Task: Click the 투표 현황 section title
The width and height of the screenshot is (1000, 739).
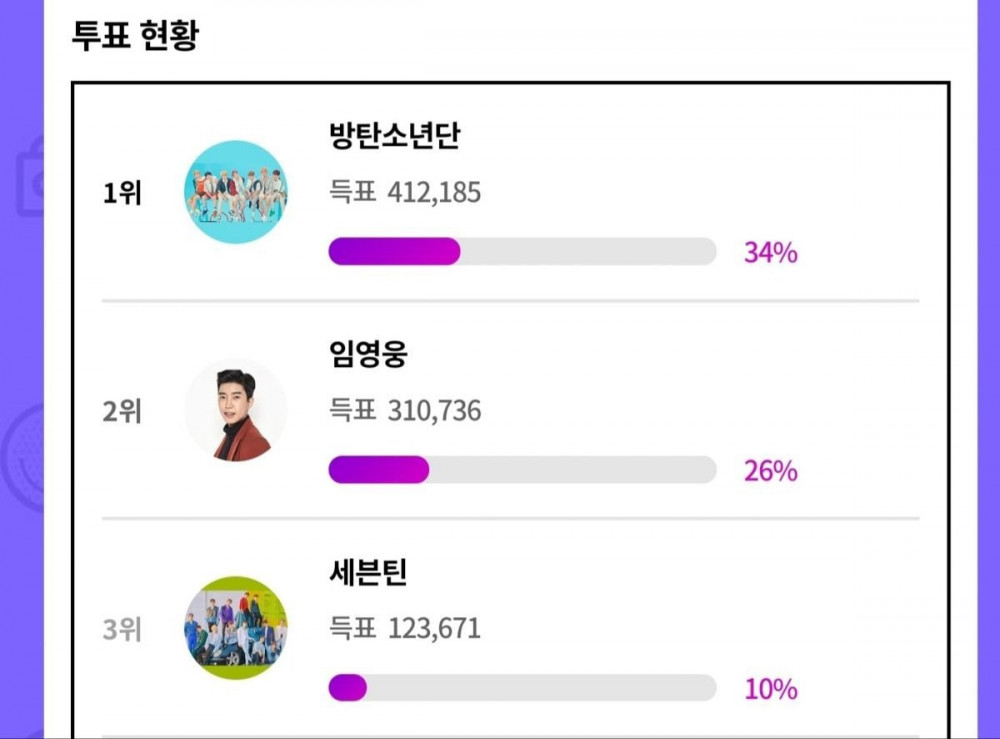Action: coord(135,35)
